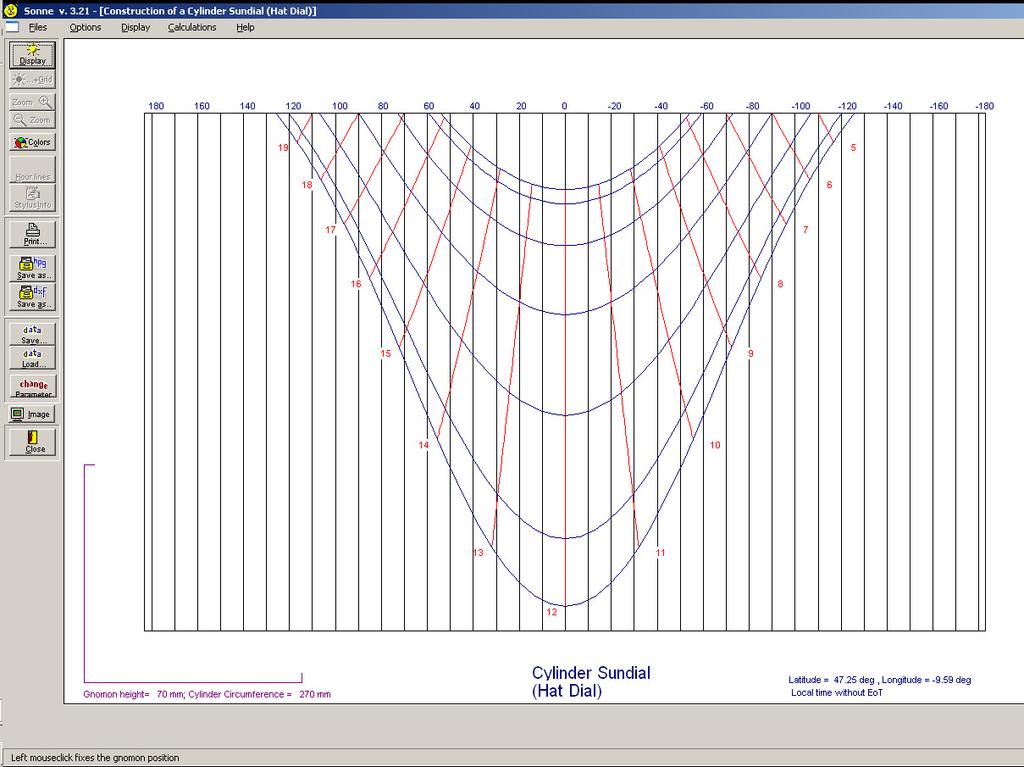Click the red hour label 17
Viewport: 1024px width, 767px height.
pyautogui.click(x=330, y=230)
